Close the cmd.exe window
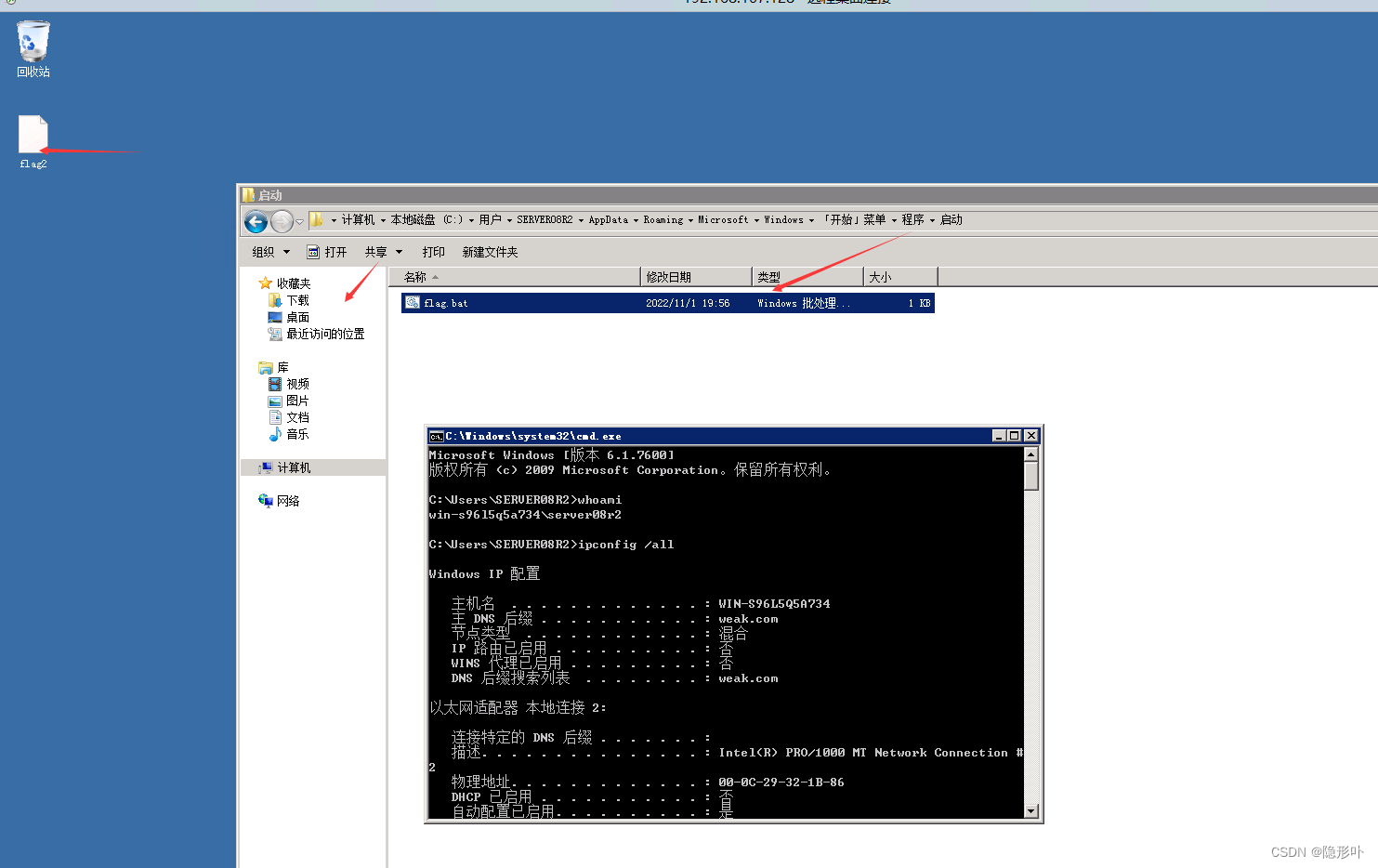This screenshot has height=868, width=1378. (x=1030, y=436)
